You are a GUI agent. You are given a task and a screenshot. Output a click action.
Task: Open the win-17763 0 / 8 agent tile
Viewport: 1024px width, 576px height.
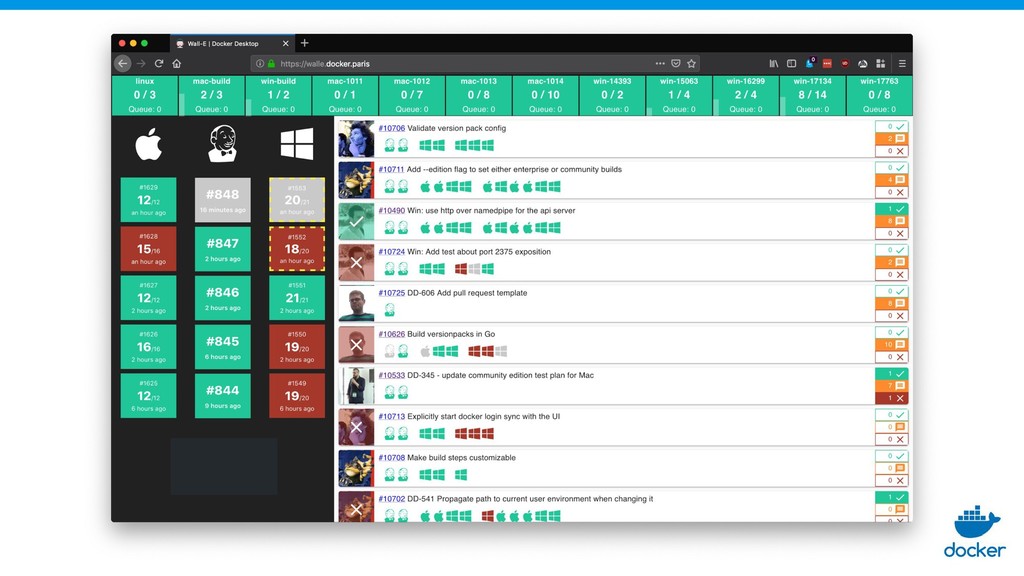(879, 95)
